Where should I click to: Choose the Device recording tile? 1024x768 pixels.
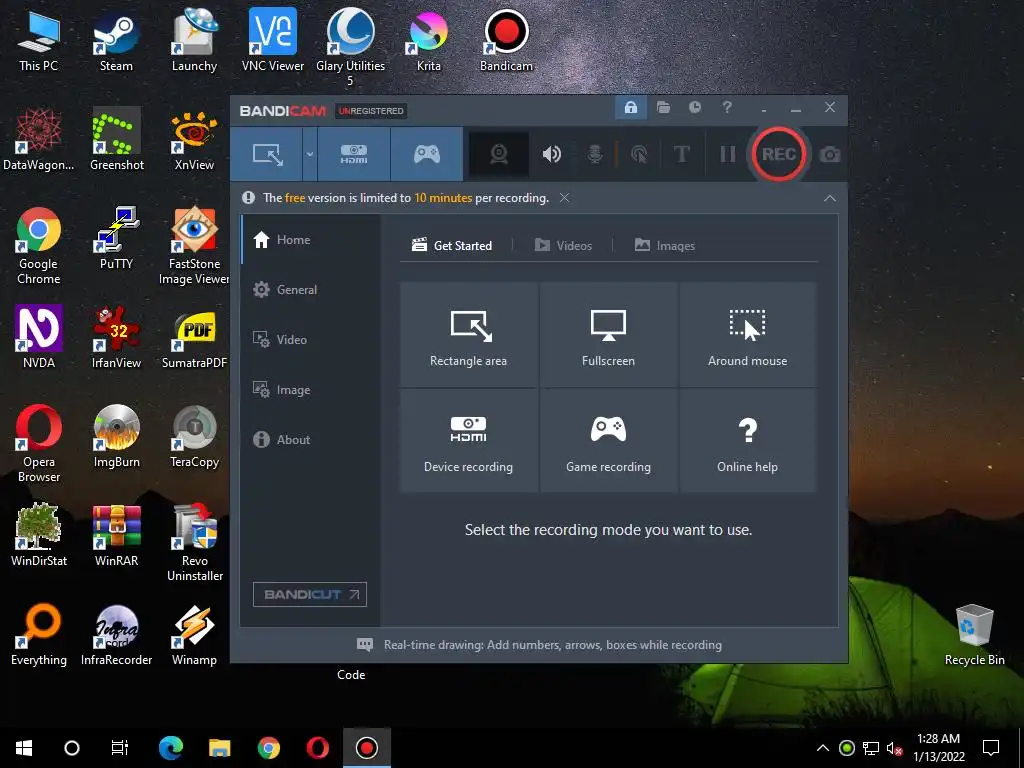coord(468,441)
